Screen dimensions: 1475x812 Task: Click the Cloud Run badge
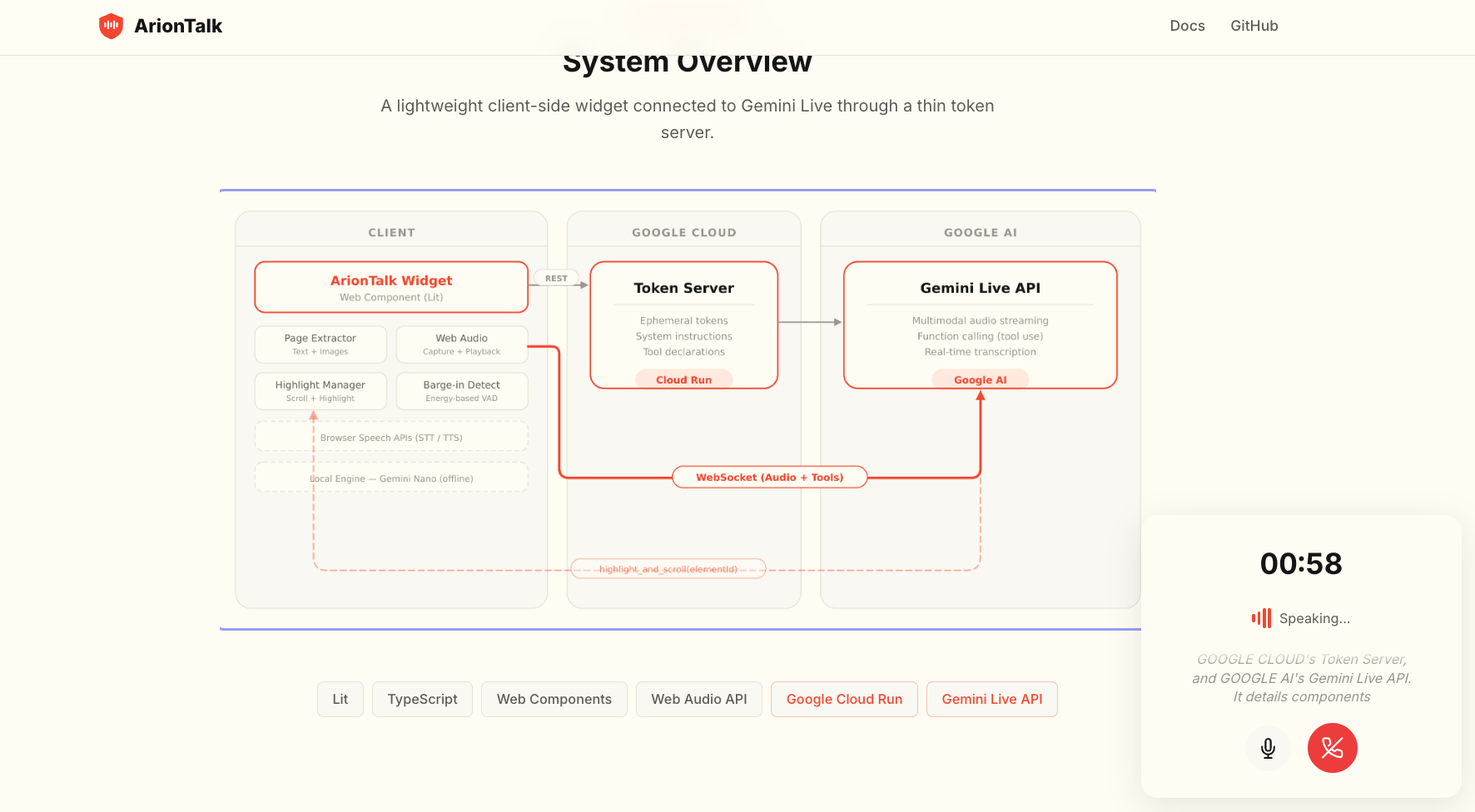[x=684, y=380]
